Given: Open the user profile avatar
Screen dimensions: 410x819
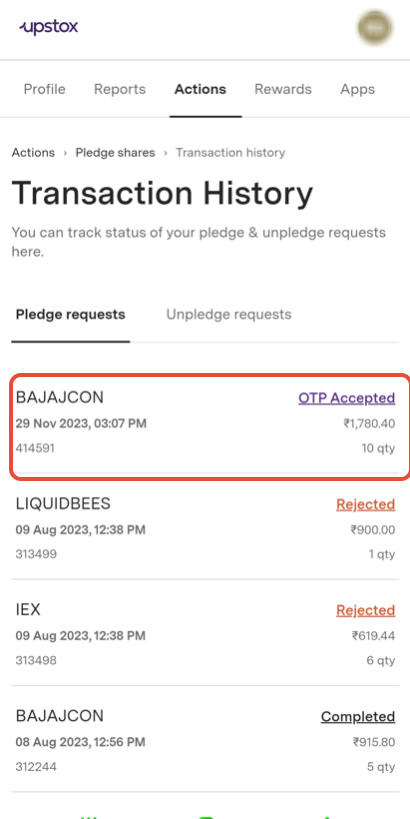Looking at the screenshot, I should 375,28.
